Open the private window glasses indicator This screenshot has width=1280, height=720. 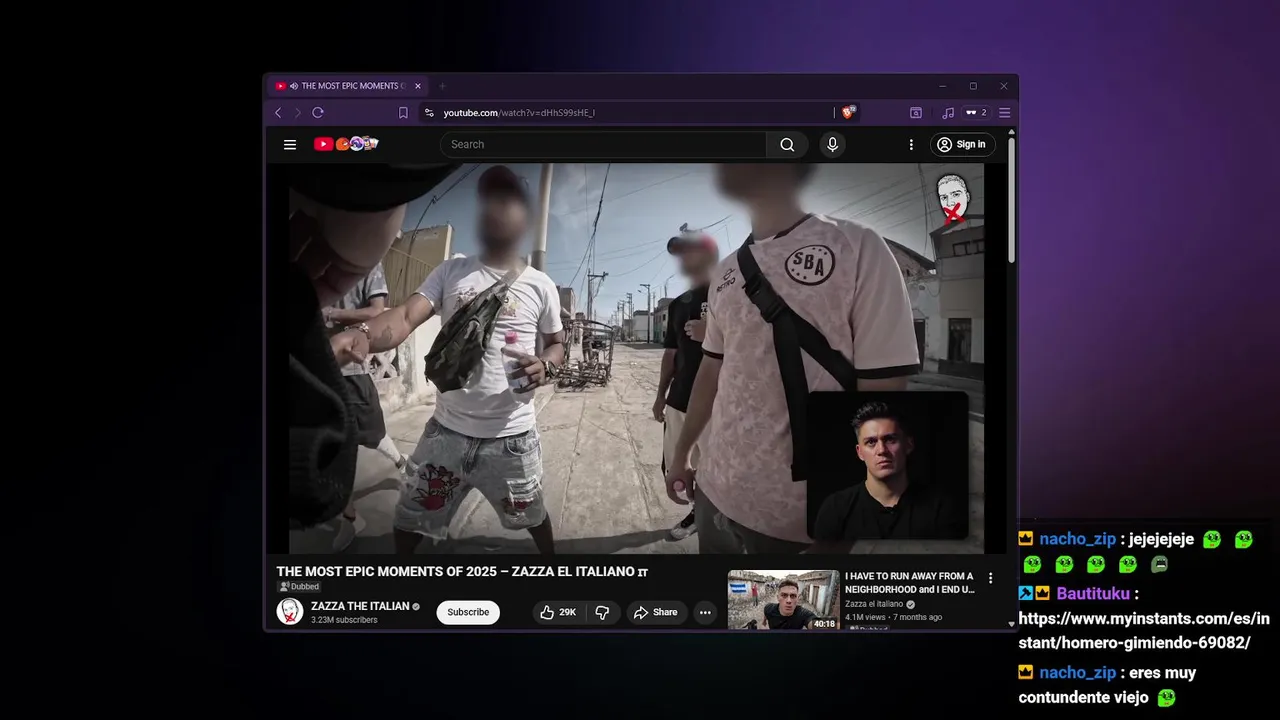[x=975, y=113]
